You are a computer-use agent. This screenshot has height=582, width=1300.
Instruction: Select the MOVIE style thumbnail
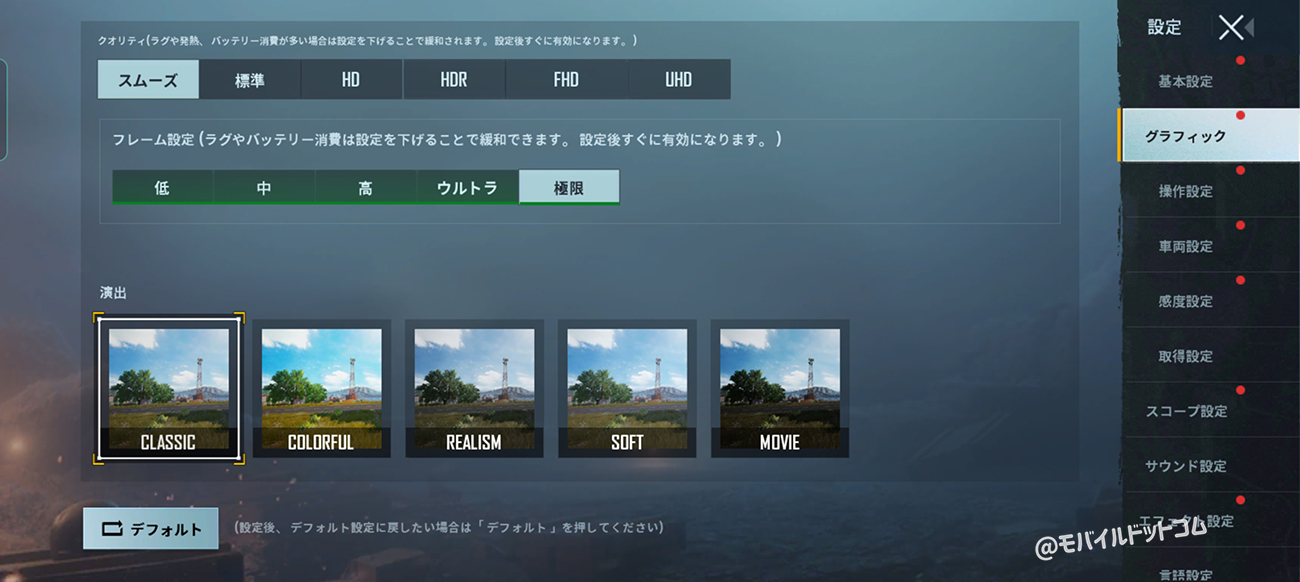[780, 388]
